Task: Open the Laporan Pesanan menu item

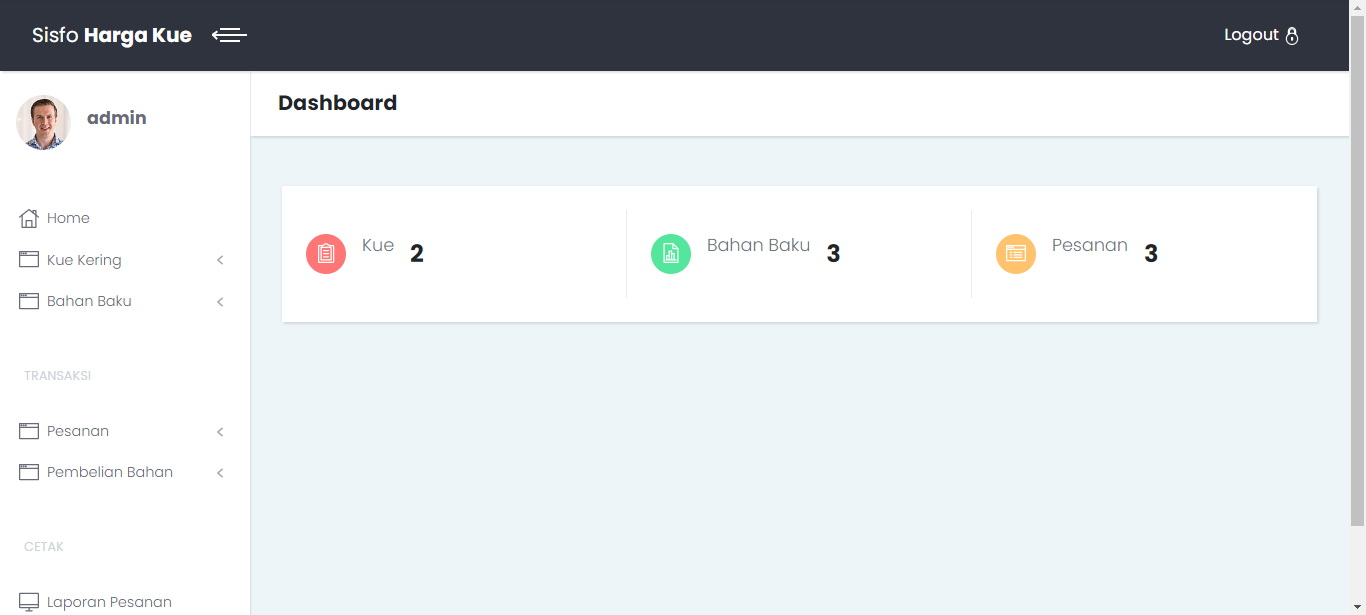Action: [109, 602]
